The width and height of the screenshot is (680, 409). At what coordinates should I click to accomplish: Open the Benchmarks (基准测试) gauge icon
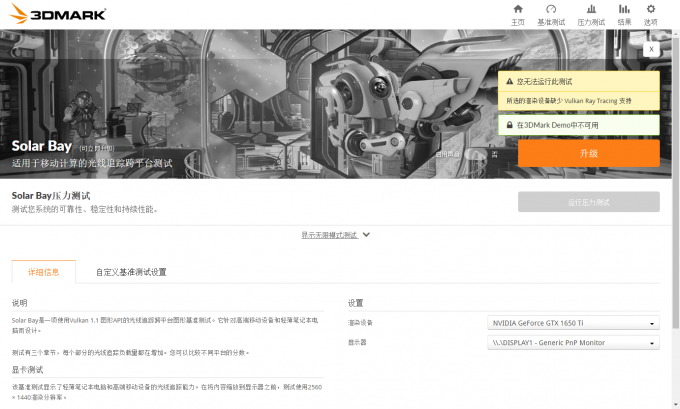[551, 9]
